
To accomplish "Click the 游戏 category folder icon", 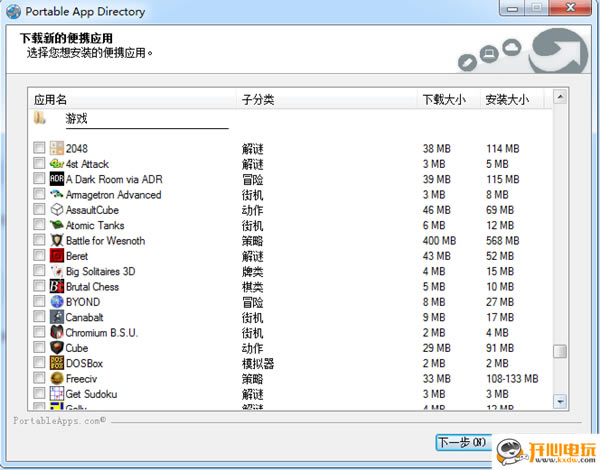I will [x=40, y=118].
